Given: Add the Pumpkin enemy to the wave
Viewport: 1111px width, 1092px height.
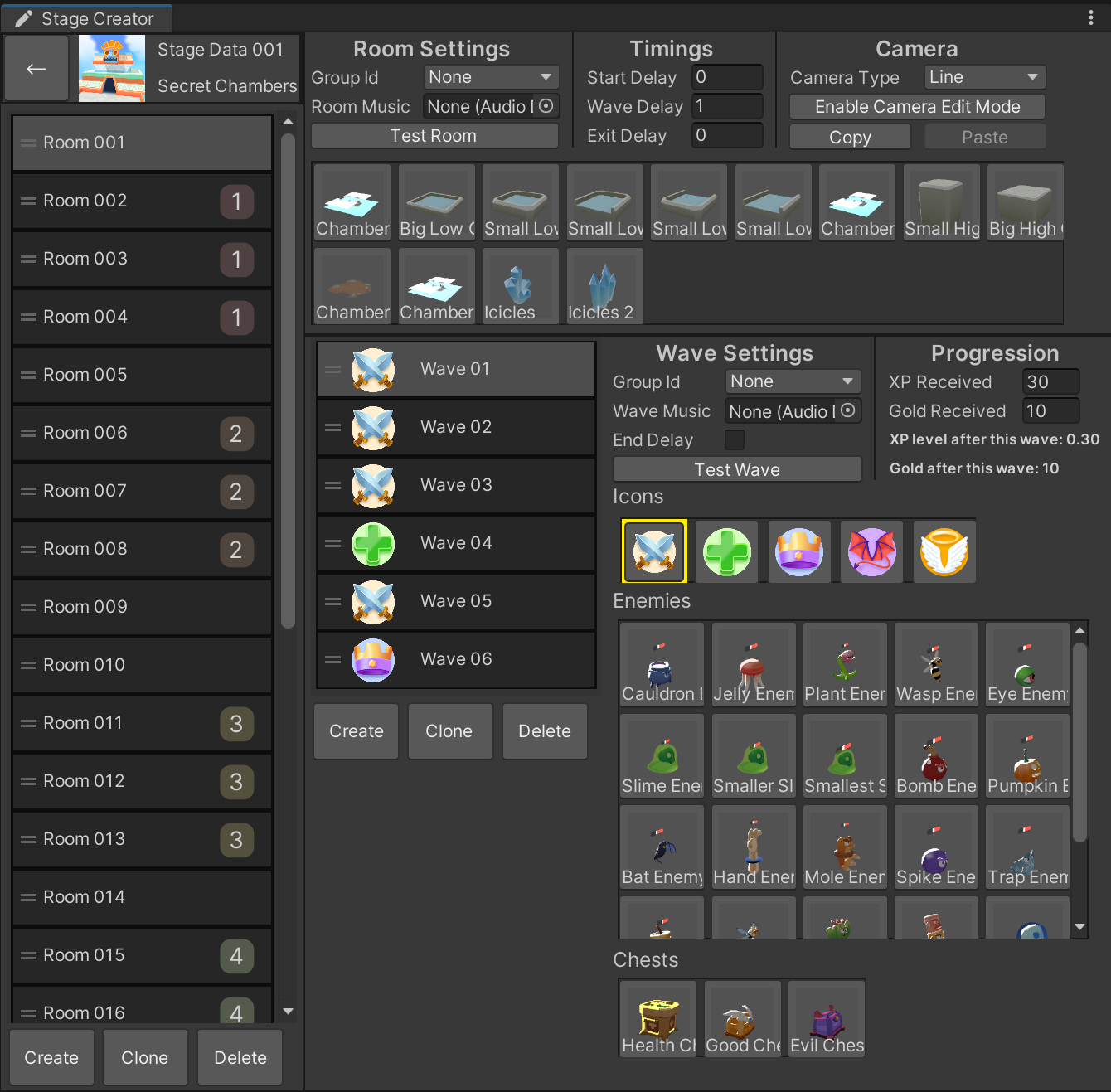Looking at the screenshot, I should click(x=1027, y=756).
